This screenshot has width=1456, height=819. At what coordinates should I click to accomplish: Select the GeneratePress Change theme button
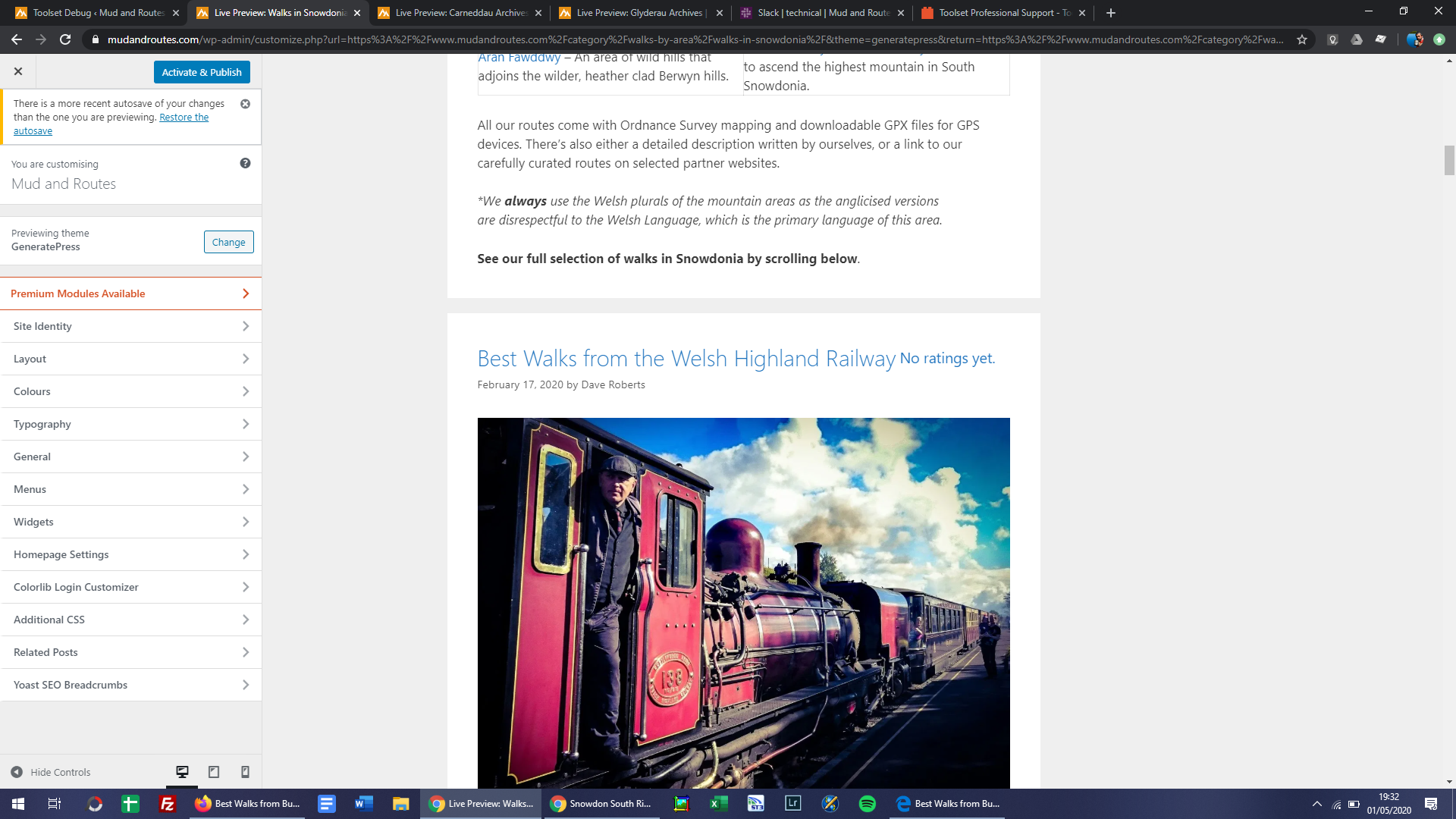(x=228, y=241)
